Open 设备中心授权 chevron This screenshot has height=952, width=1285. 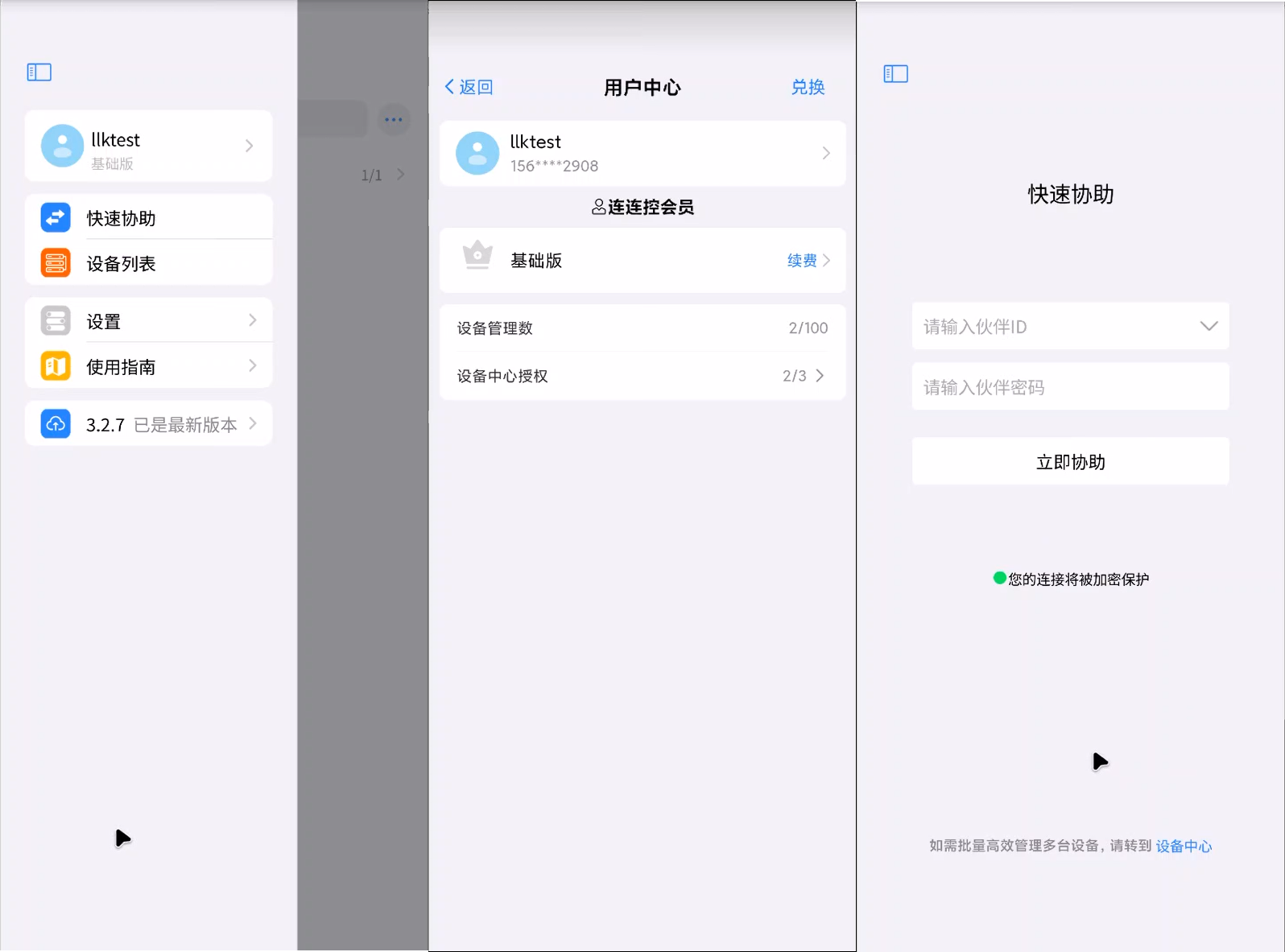tap(820, 375)
